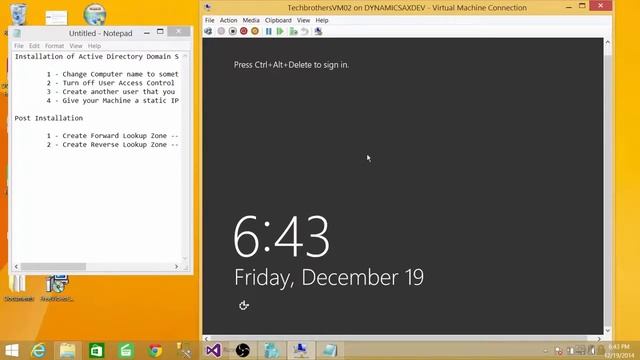
Task: Turn off the virtual machine toolbar icon
Action: pos(233,31)
